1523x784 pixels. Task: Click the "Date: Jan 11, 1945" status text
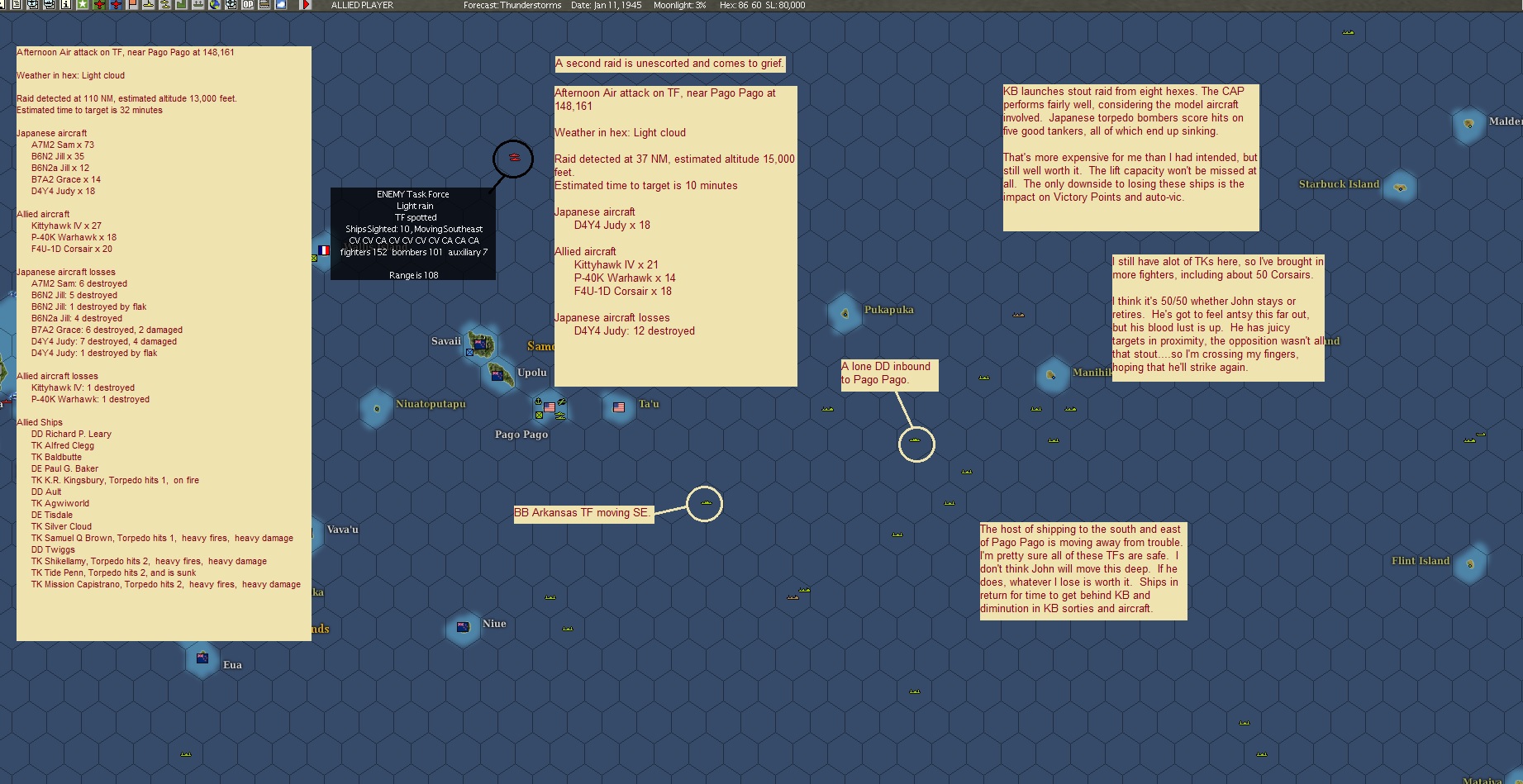(x=607, y=5)
